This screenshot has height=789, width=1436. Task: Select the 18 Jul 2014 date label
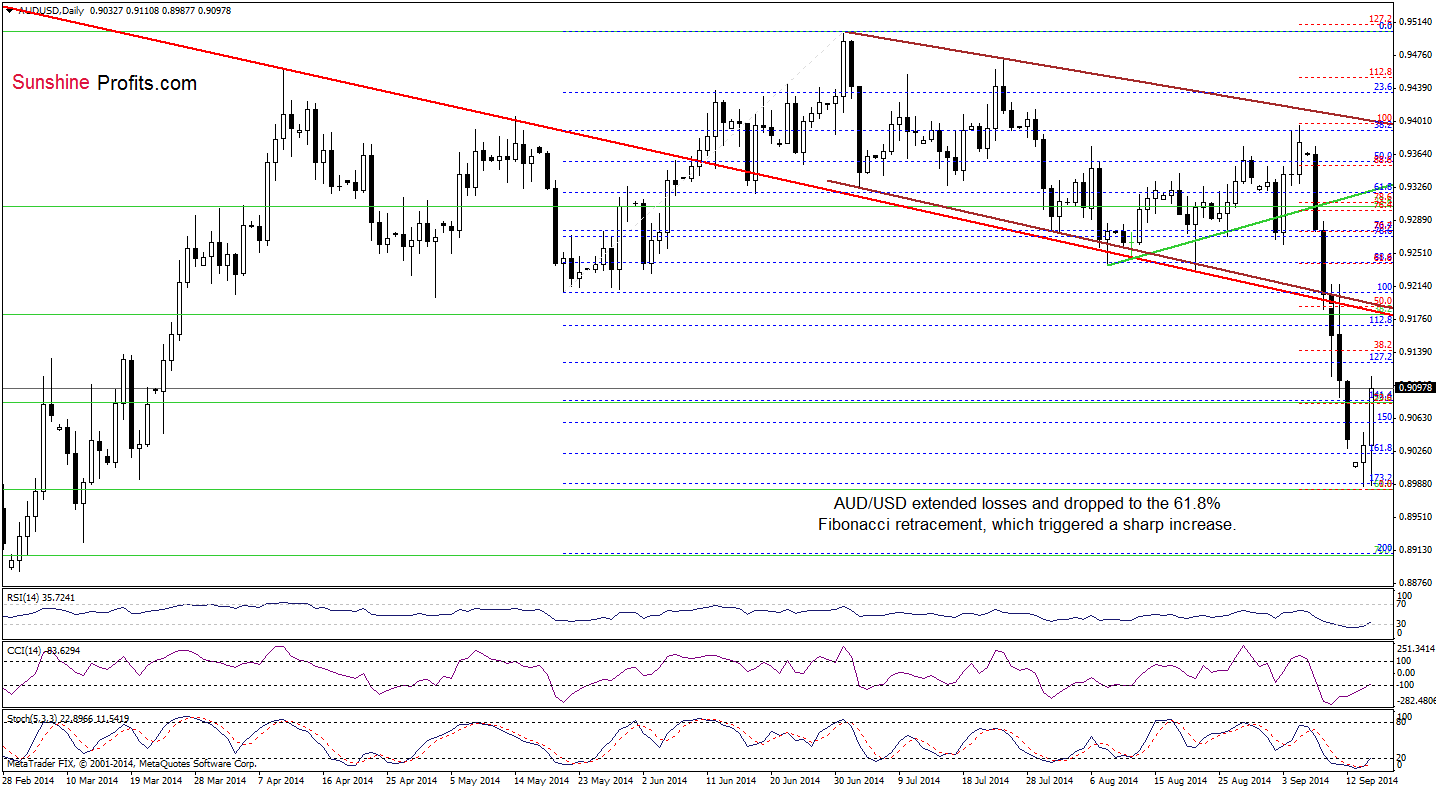[x=987, y=780]
